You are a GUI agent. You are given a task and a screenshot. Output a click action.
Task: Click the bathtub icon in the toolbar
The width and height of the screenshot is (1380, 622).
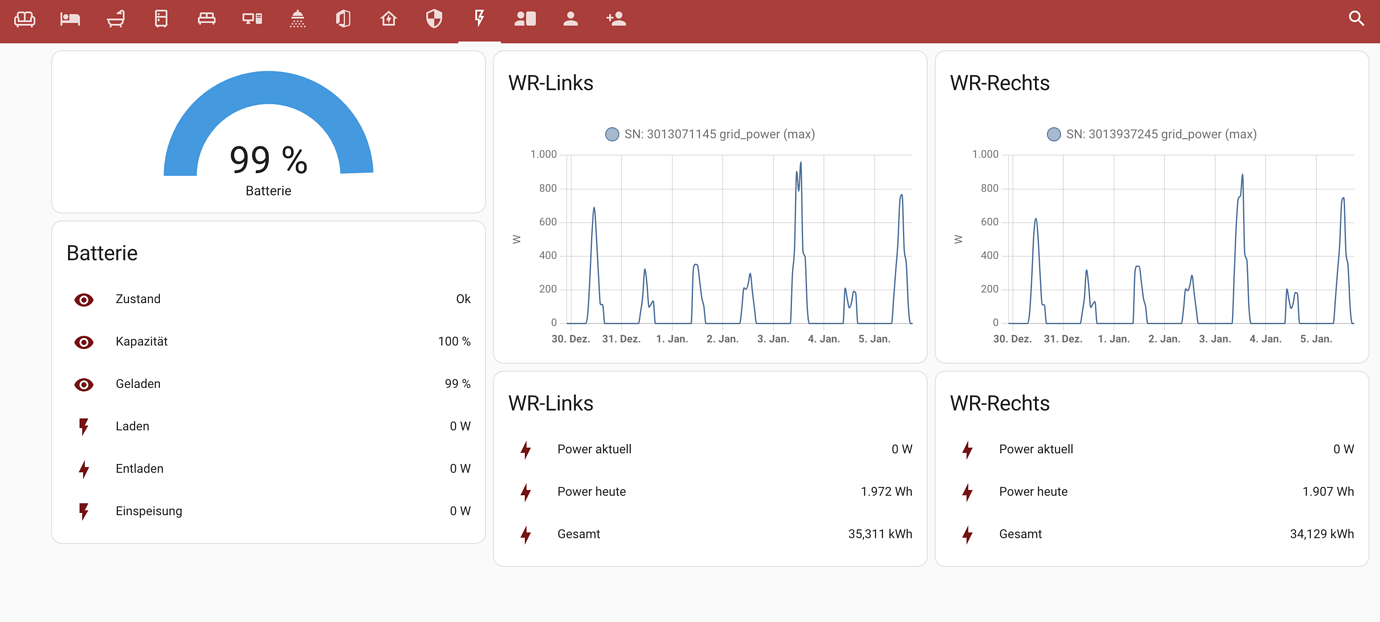116,18
